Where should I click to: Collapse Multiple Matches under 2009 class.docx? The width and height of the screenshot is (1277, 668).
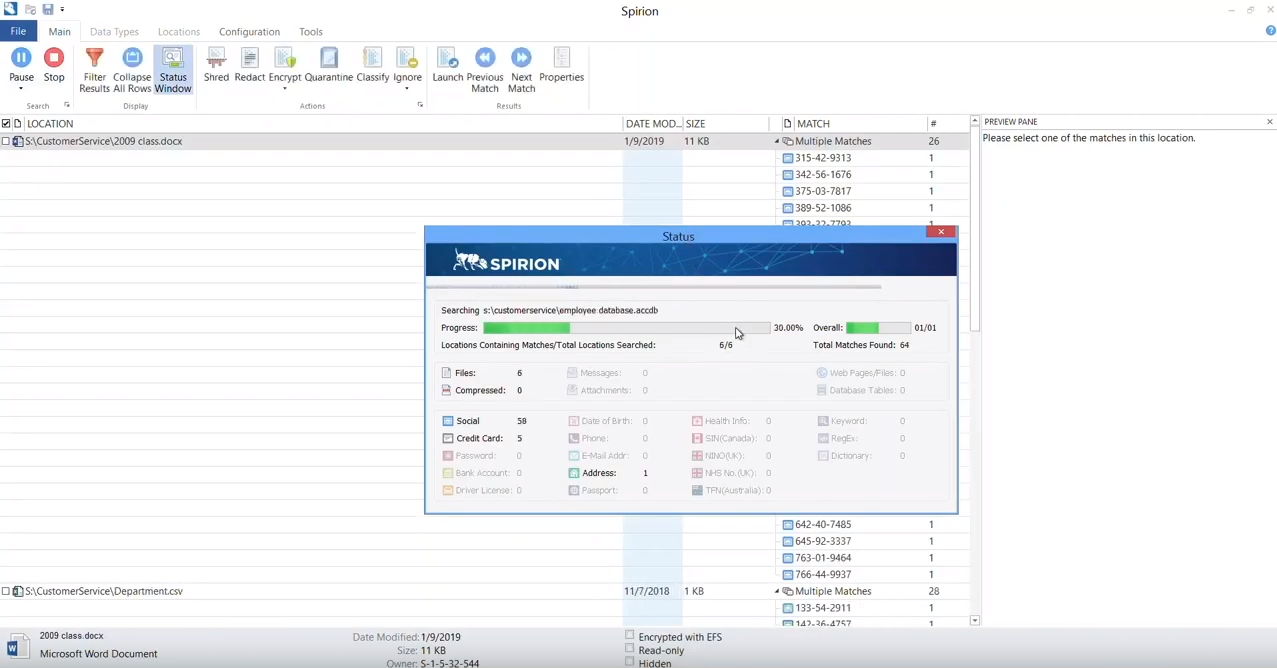tap(777, 141)
